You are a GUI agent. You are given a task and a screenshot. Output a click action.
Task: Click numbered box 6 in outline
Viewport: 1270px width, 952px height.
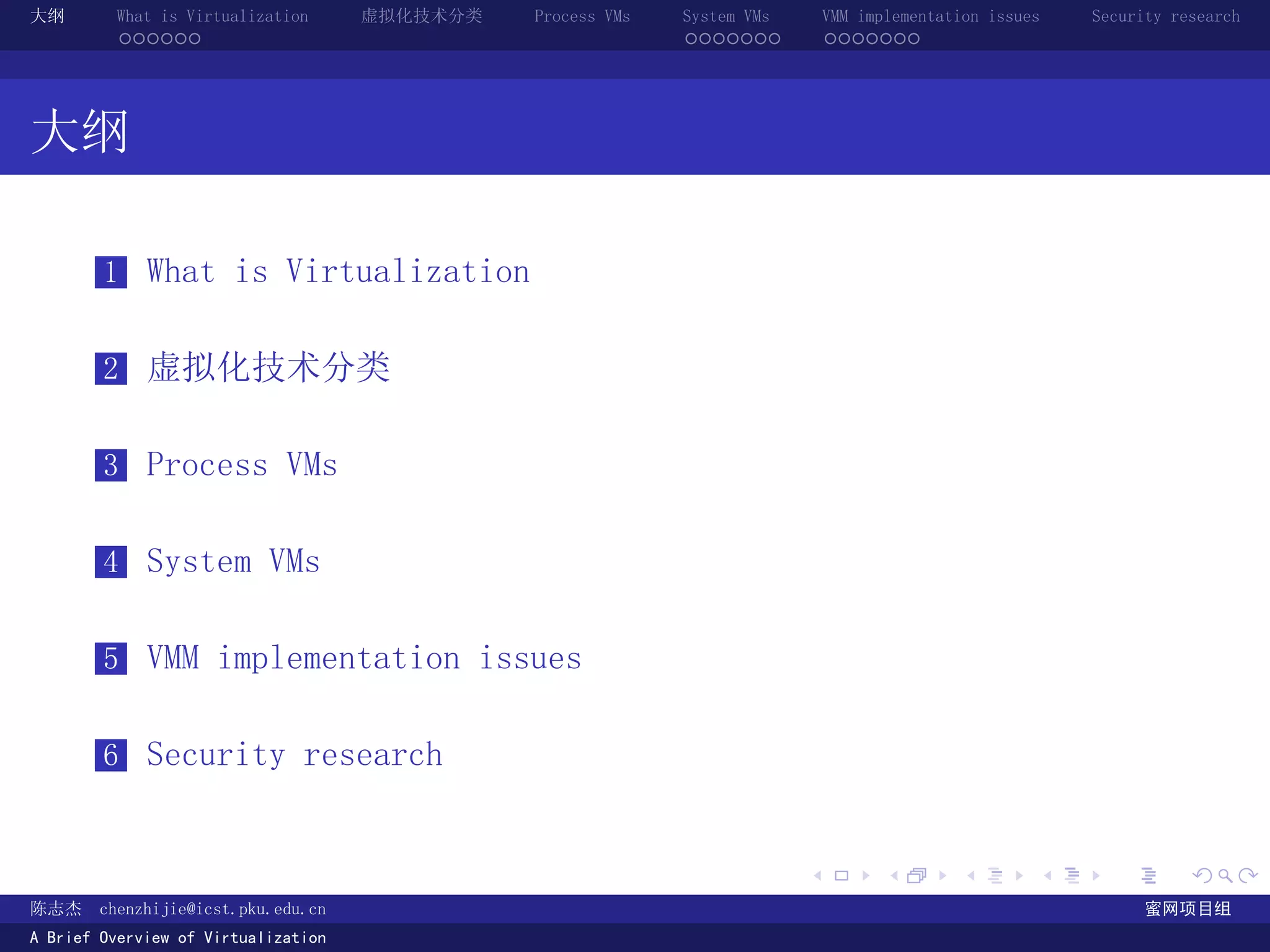point(111,756)
